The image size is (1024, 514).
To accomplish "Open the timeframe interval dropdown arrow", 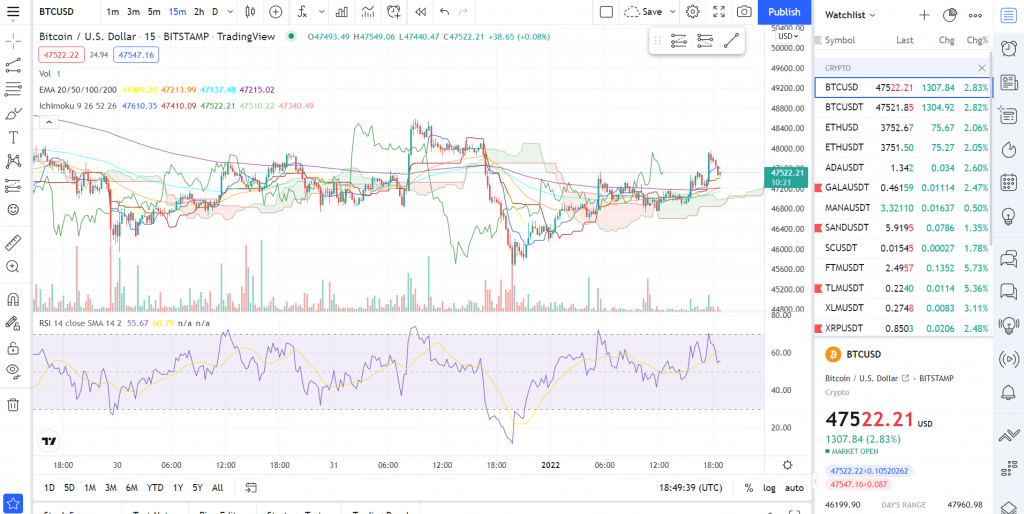I will [228, 12].
